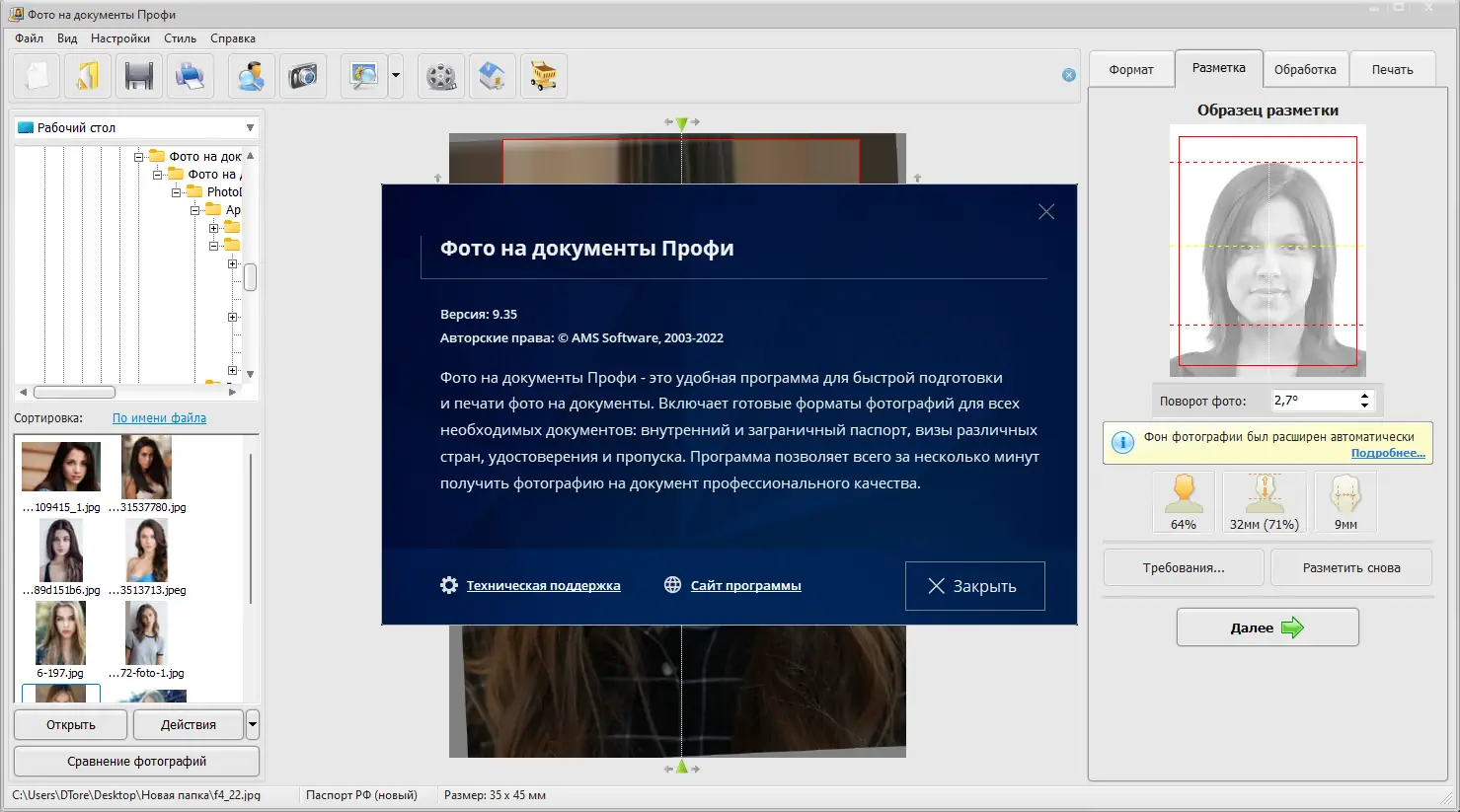Click the app icon in the title bar
The height and width of the screenshot is (812, 1460).
coord(16,15)
